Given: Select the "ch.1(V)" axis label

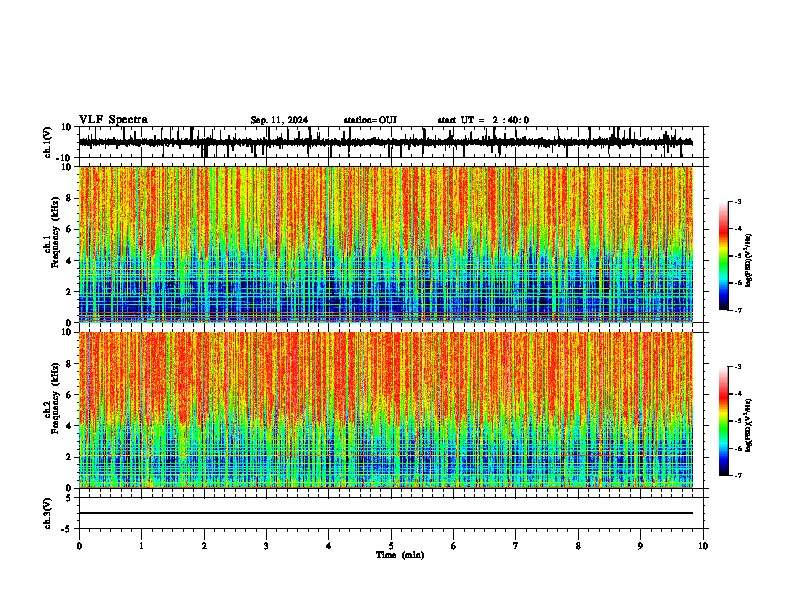Looking at the screenshot, I should (48, 142).
